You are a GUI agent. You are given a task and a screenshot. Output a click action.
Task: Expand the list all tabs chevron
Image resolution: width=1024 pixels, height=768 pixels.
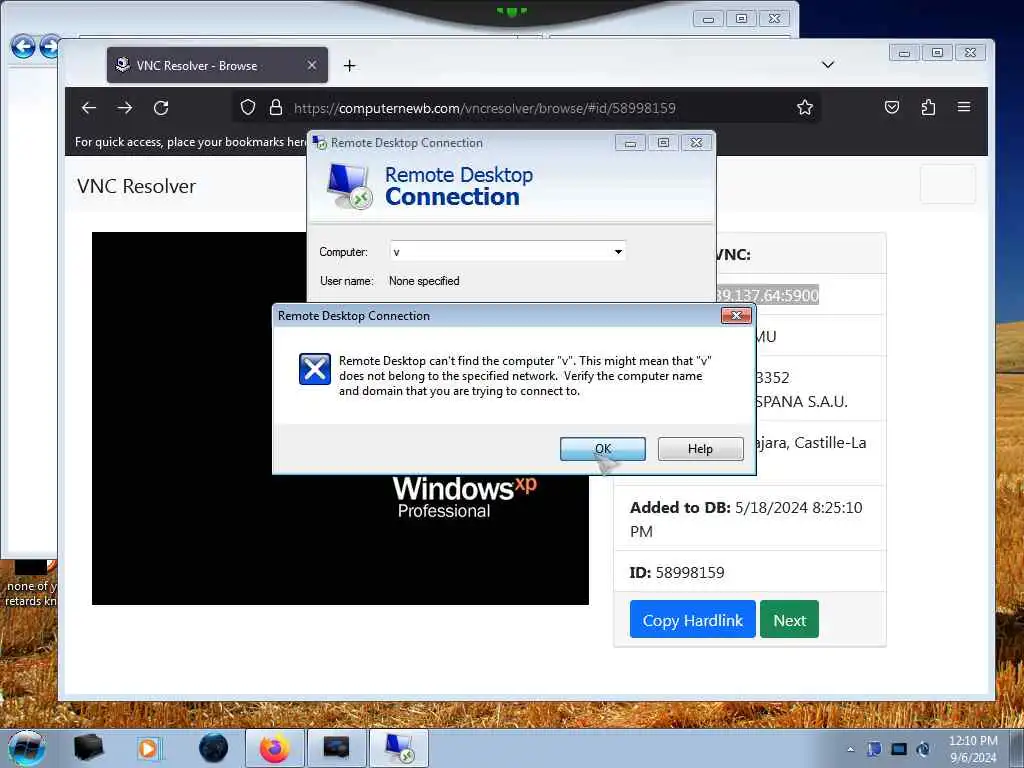coord(827,64)
